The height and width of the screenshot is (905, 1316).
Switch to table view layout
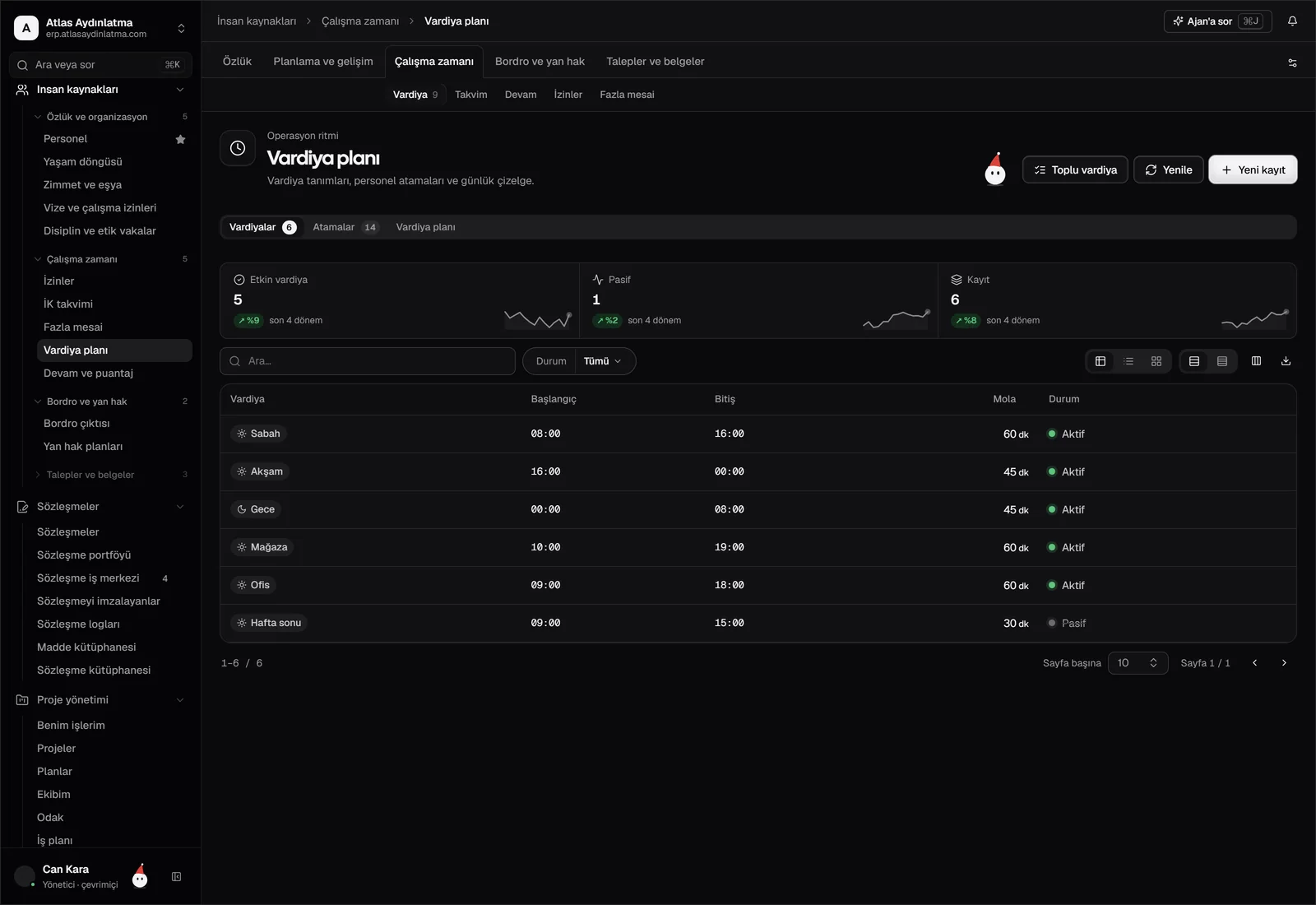tap(1101, 361)
